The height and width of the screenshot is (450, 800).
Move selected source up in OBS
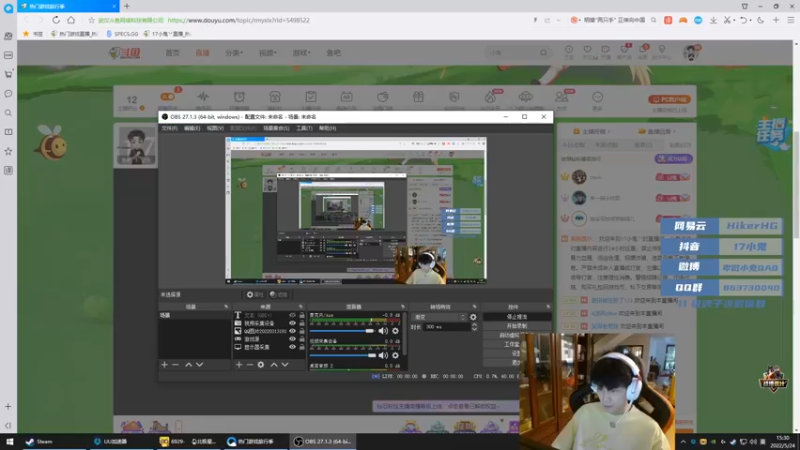click(274, 365)
